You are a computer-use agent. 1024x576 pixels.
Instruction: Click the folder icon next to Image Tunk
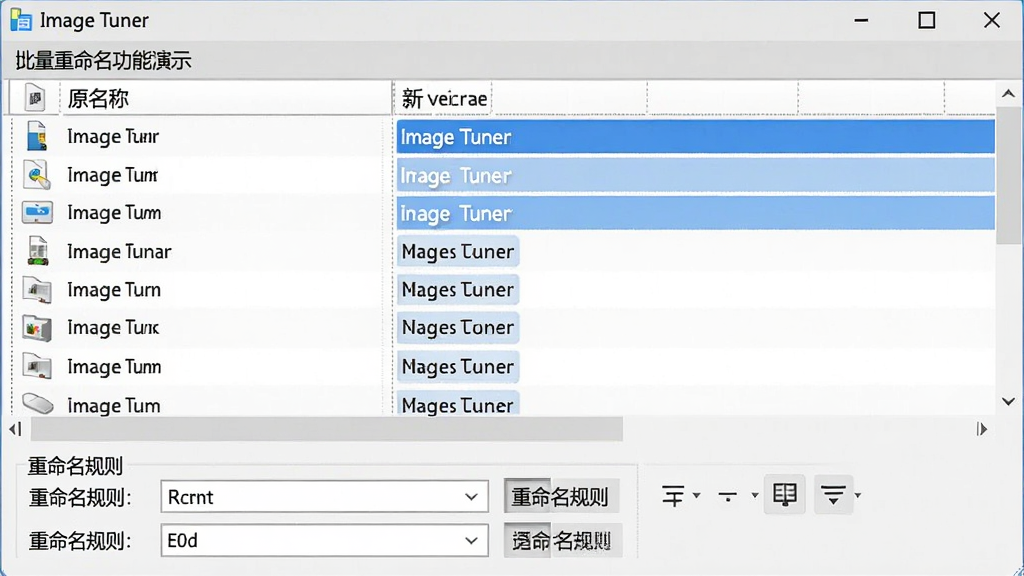37,328
